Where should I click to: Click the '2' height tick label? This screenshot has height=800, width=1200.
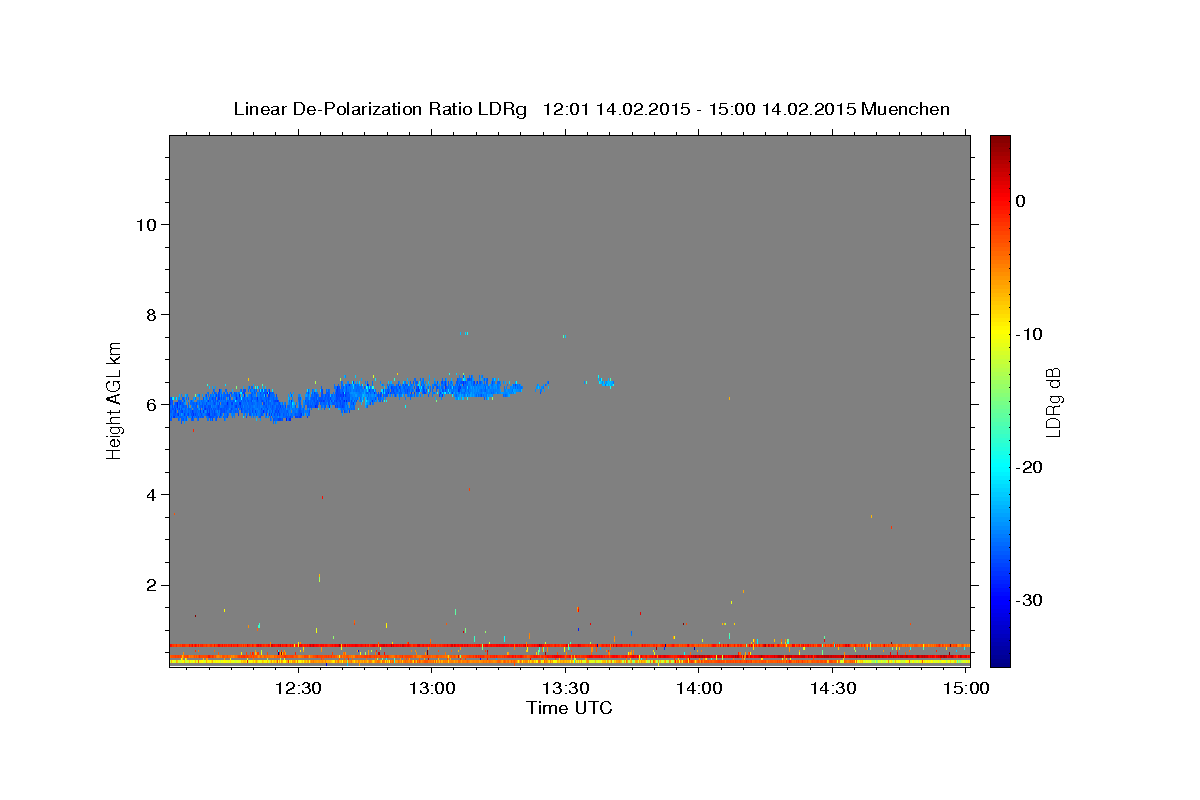point(149,585)
